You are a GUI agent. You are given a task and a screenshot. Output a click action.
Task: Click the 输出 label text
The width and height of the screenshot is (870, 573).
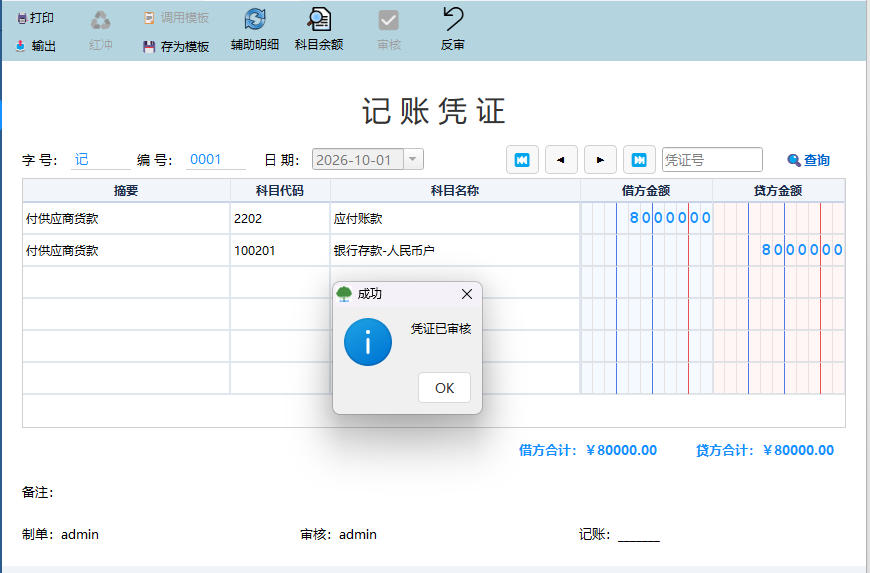click(x=43, y=46)
